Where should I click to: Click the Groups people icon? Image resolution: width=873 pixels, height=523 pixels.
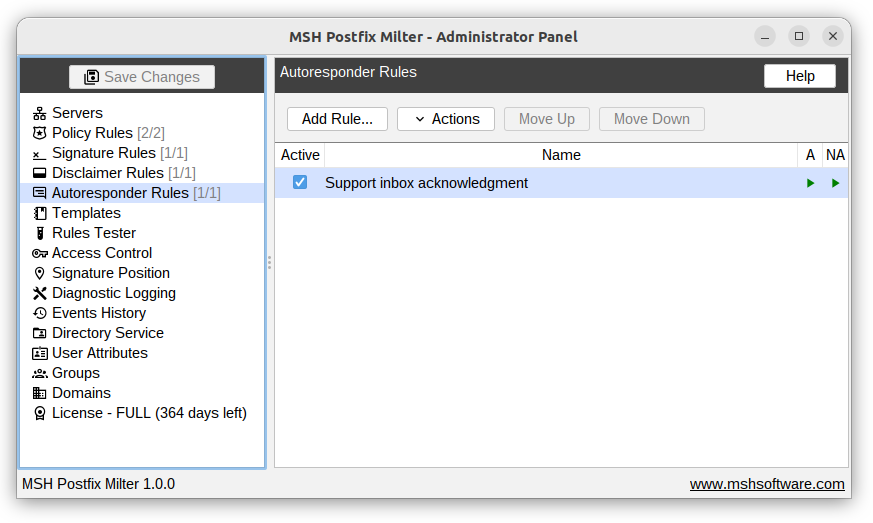click(x=40, y=374)
